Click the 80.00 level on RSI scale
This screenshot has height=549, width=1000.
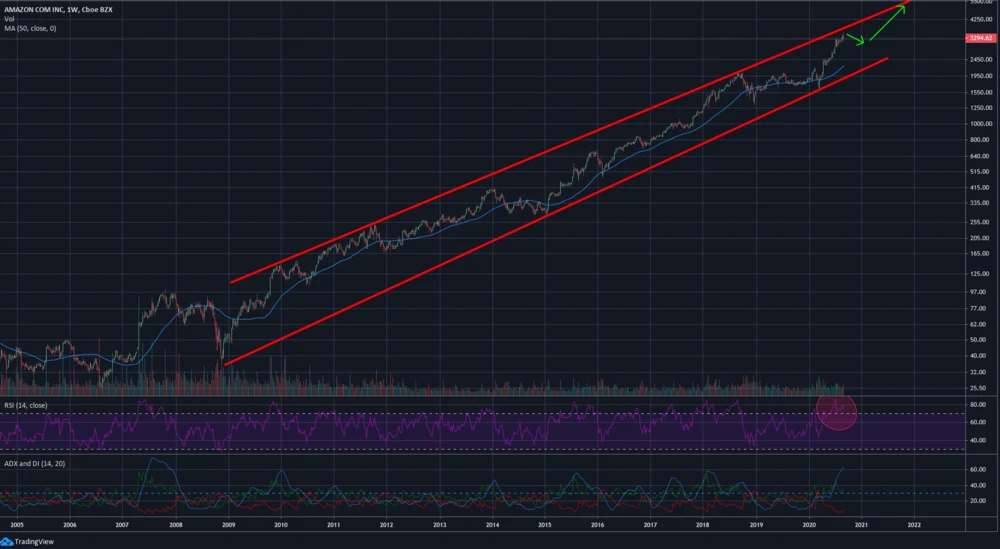979,404
